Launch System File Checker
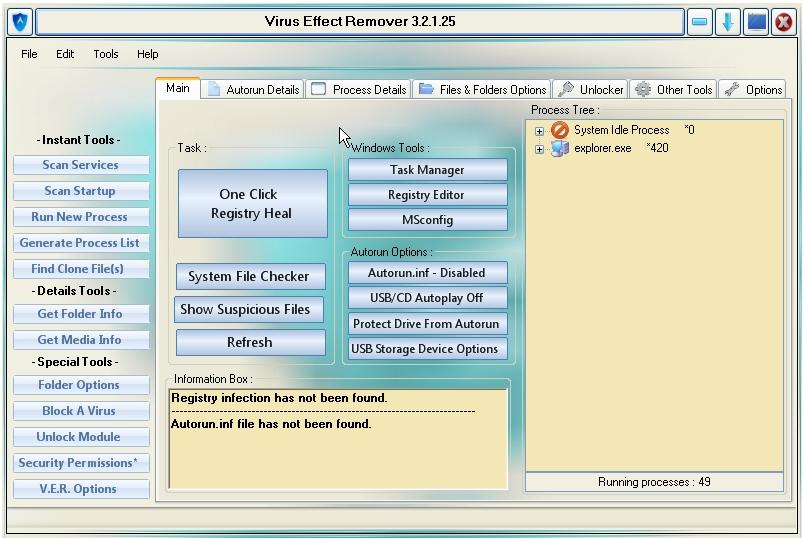This screenshot has height=539, width=804. click(x=250, y=276)
